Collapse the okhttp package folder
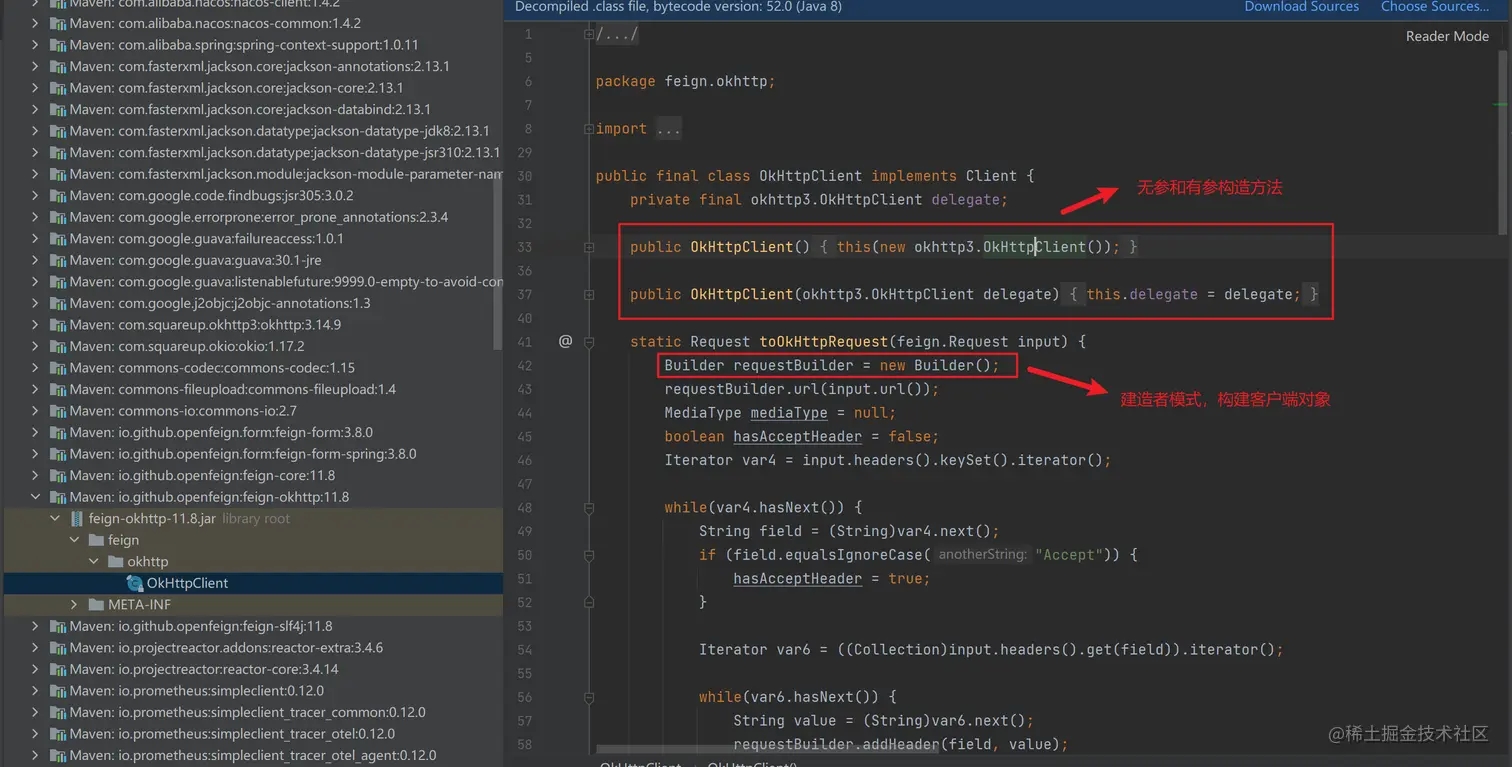Image resolution: width=1512 pixels, height=767 pixels. pos(93,561)
